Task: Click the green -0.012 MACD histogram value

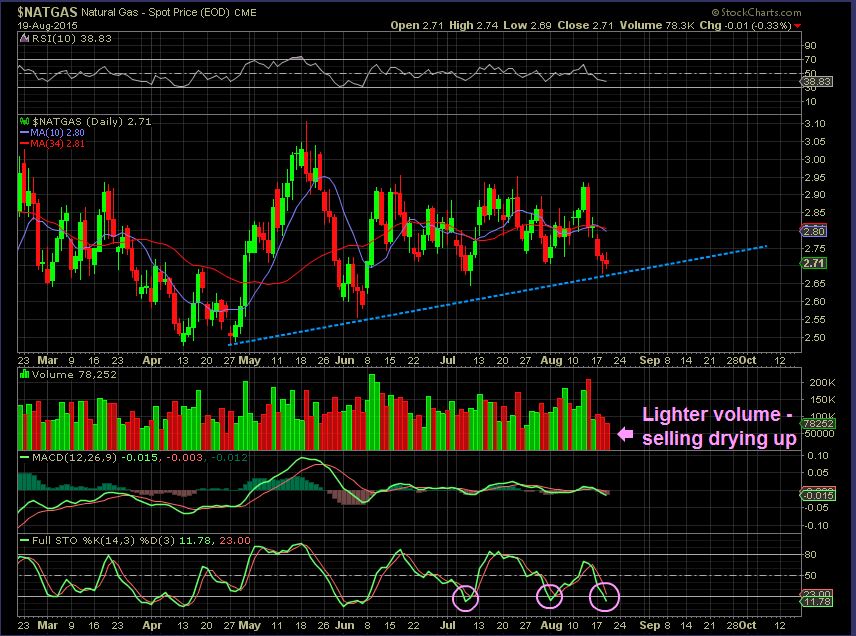Action: tap(229, 457)
